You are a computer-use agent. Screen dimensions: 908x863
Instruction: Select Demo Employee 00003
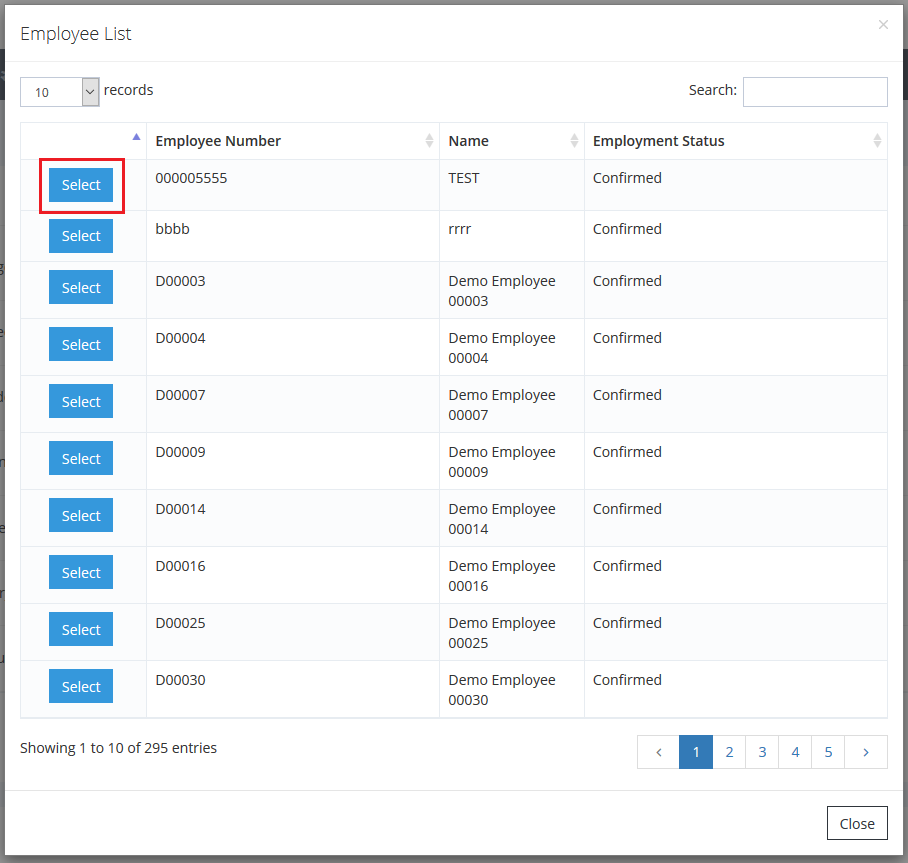81,288
